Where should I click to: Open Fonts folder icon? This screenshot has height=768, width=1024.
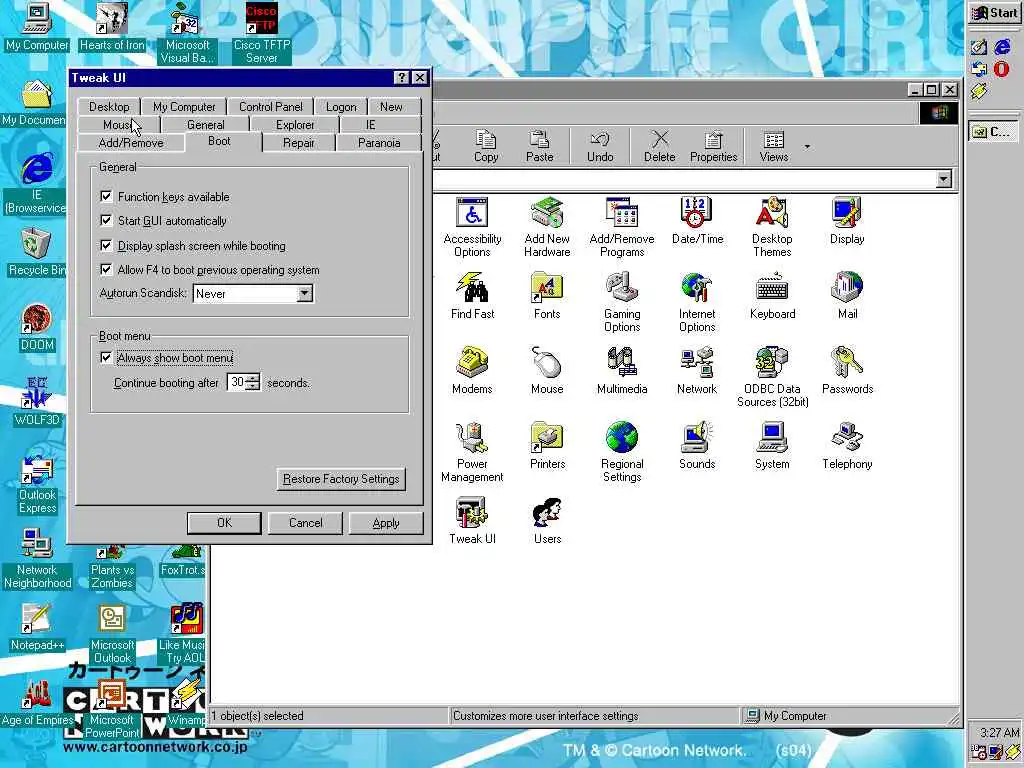pyautogui.click(x=547, y=296)
